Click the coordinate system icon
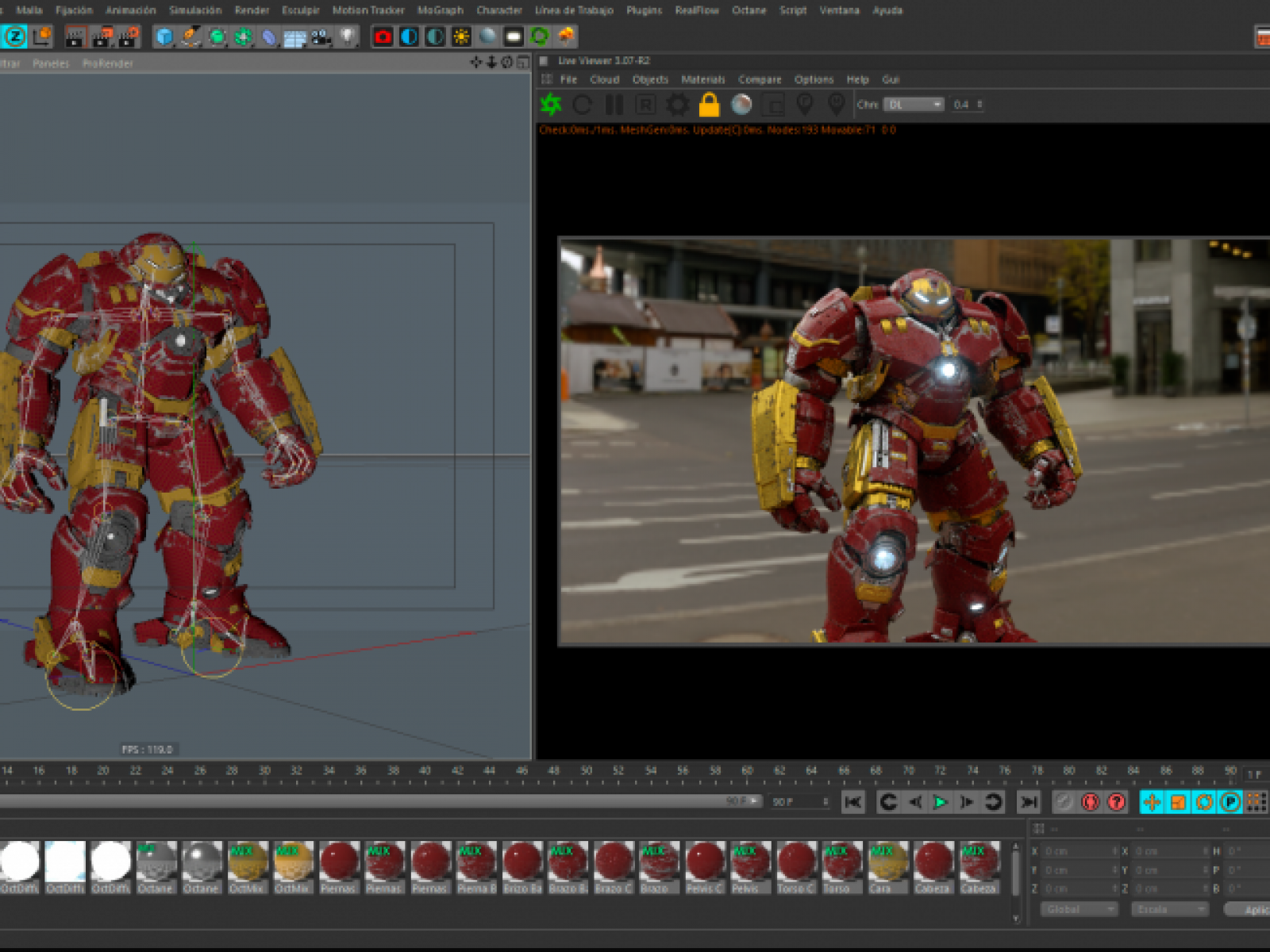Viewport: 1270px width, 952px height. click(41, 36)
